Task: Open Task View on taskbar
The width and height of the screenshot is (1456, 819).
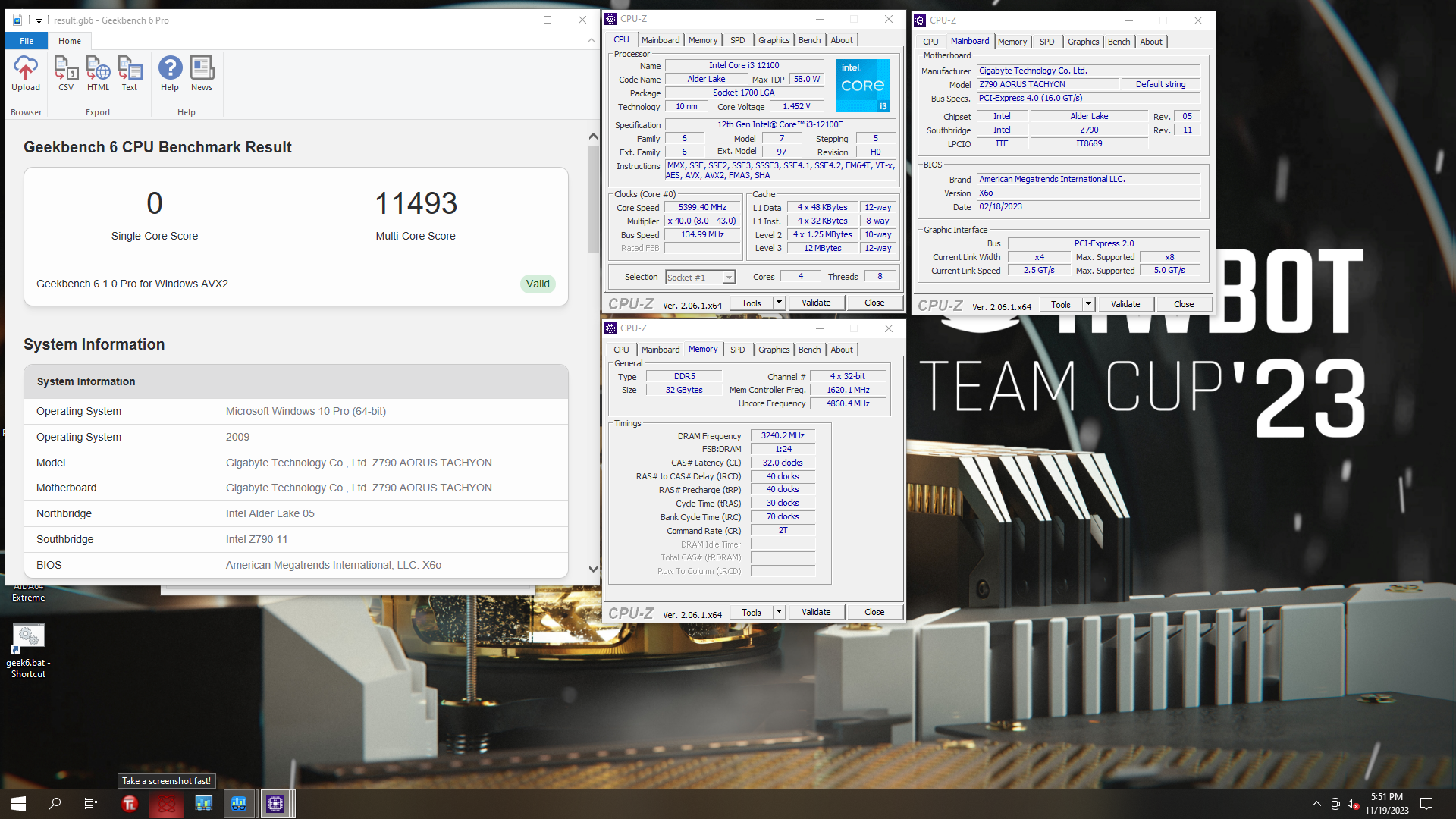Action: [91, 803]
